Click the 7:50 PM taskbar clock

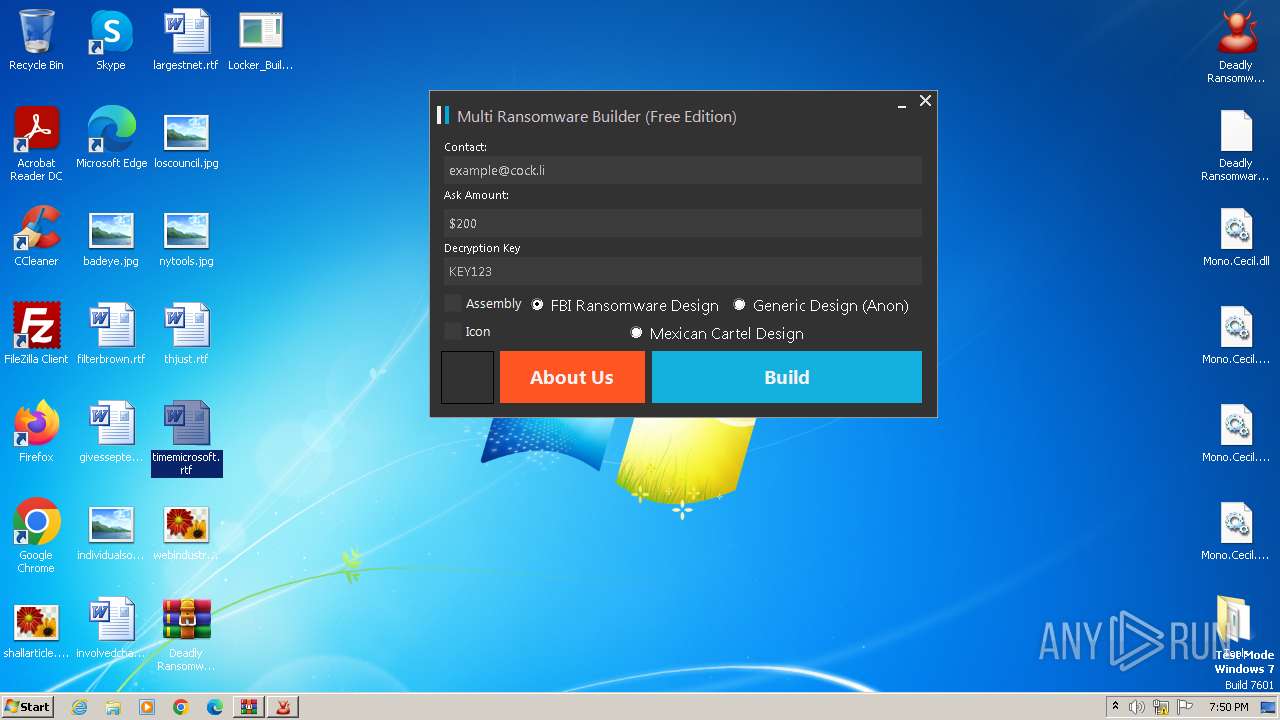(x=1228, y=707)
